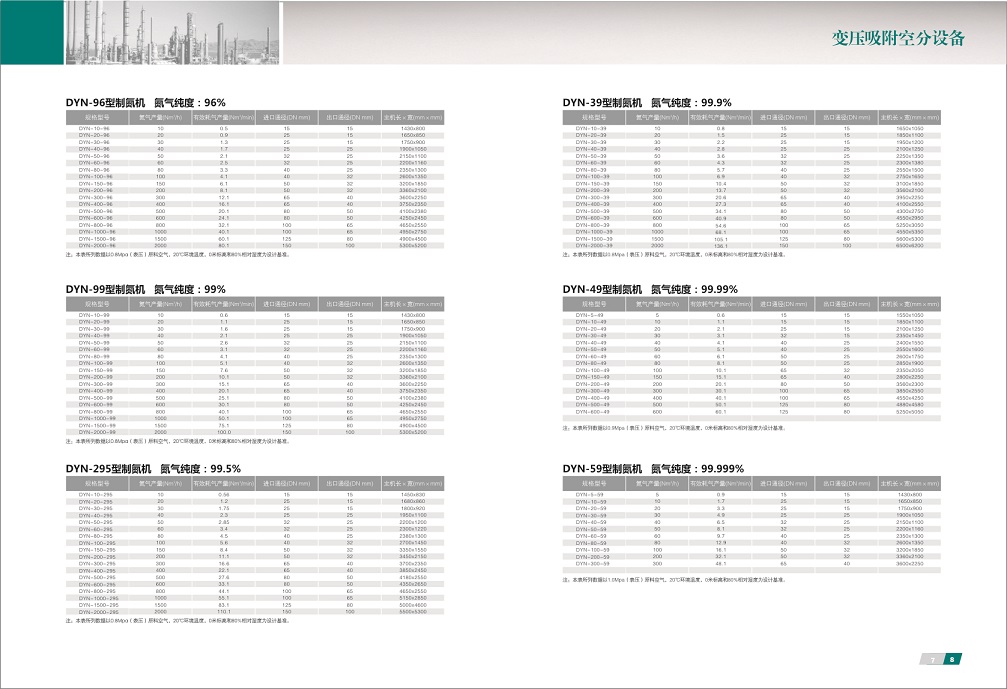
Task: Click the DYN-600-99 model cell
Action: [x=96, y=405]
